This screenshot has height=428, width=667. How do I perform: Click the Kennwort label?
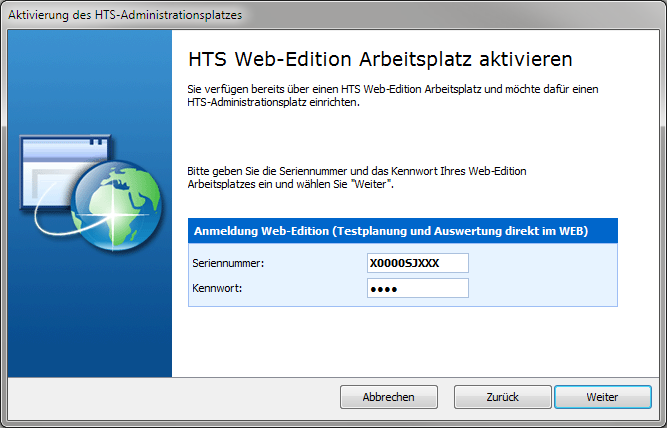tap(218, 288)
